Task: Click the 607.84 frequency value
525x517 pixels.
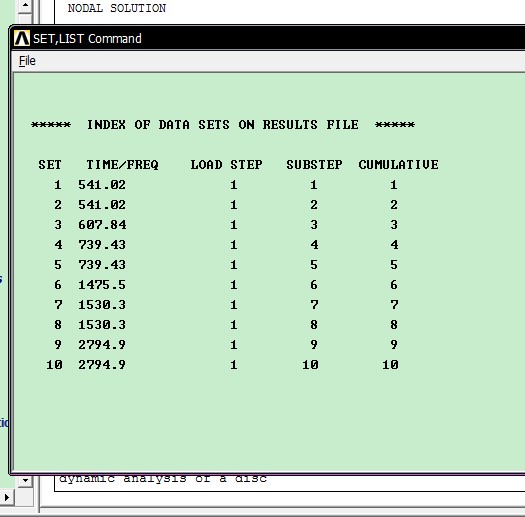Action: [102, 225]
